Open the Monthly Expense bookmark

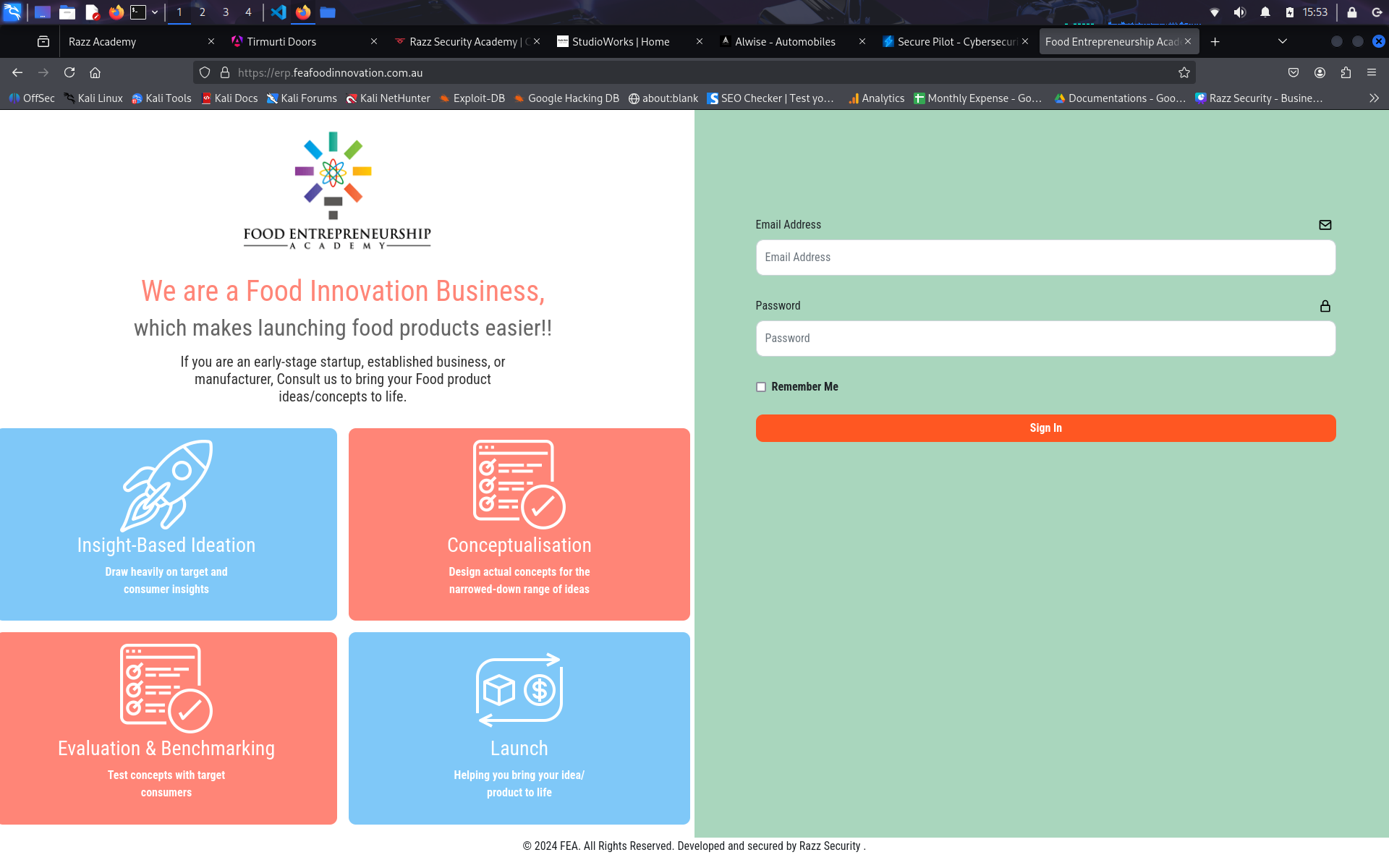pos(977,98)
